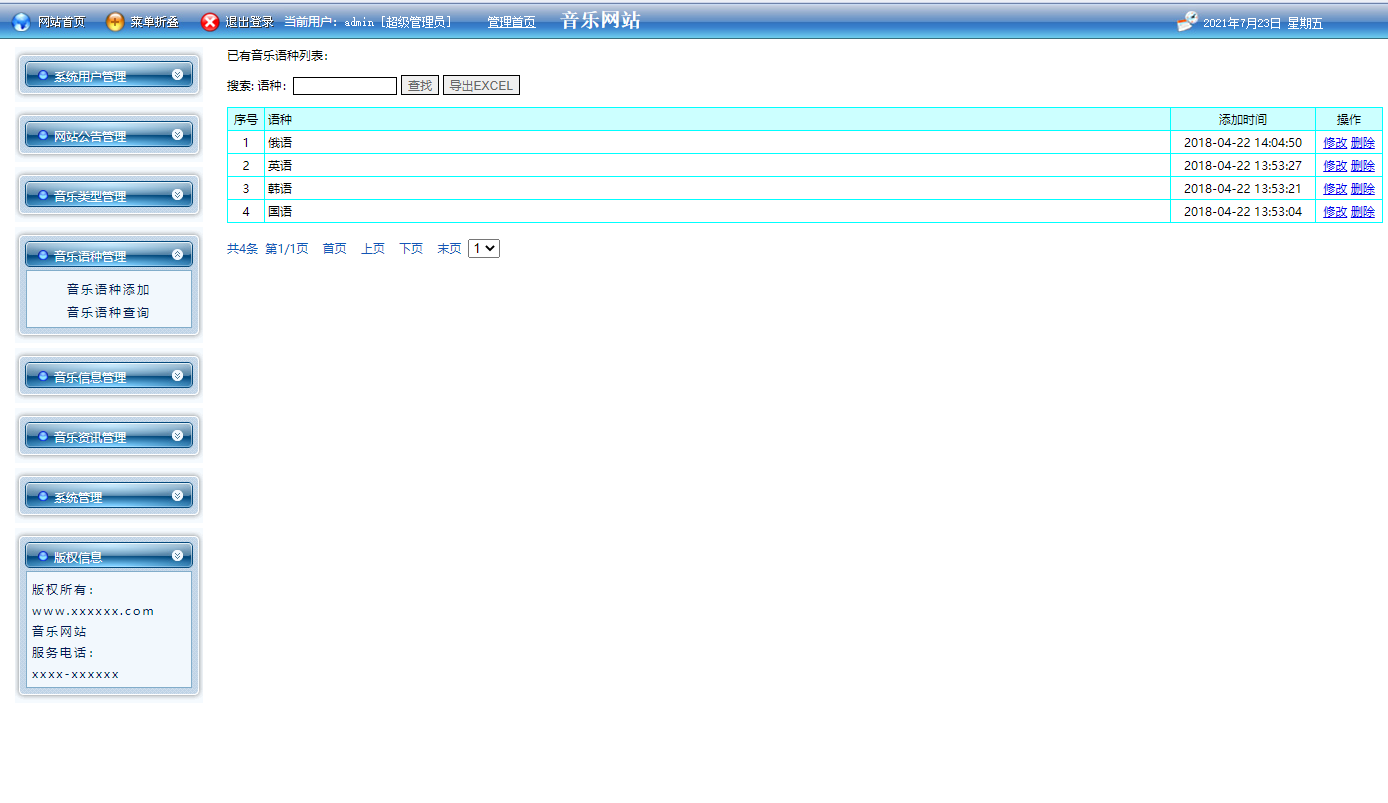Expand the 音乐资讯管理 sidebar section

point(109,436)
